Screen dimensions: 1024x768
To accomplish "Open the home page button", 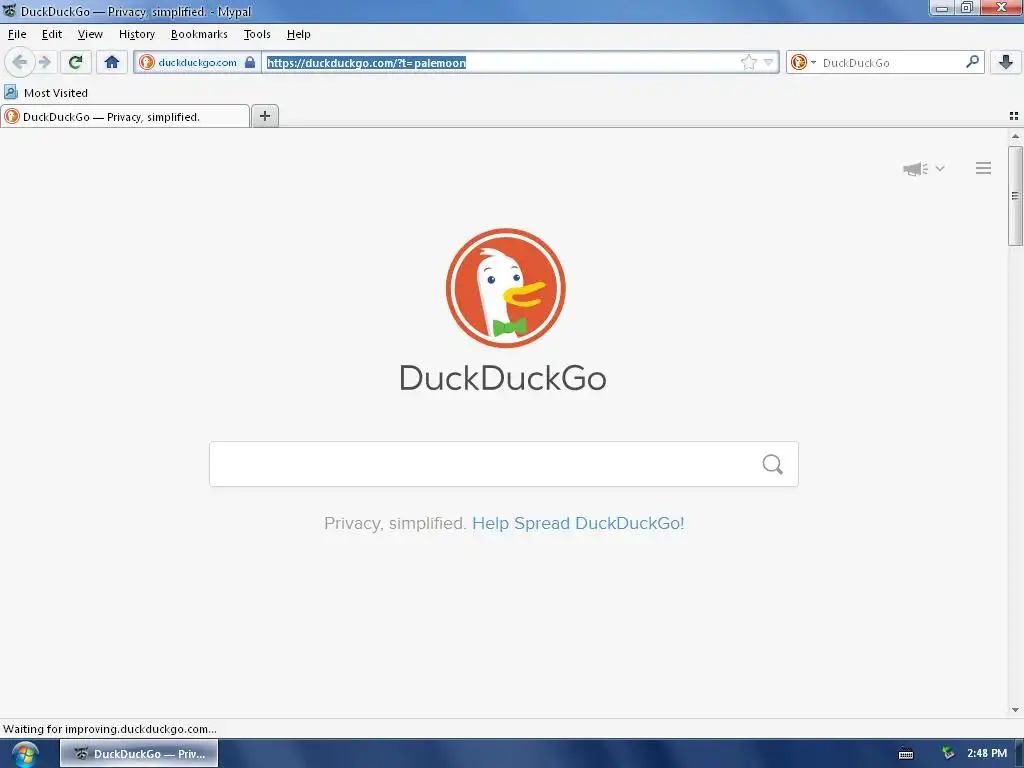I will click(112, 62).
